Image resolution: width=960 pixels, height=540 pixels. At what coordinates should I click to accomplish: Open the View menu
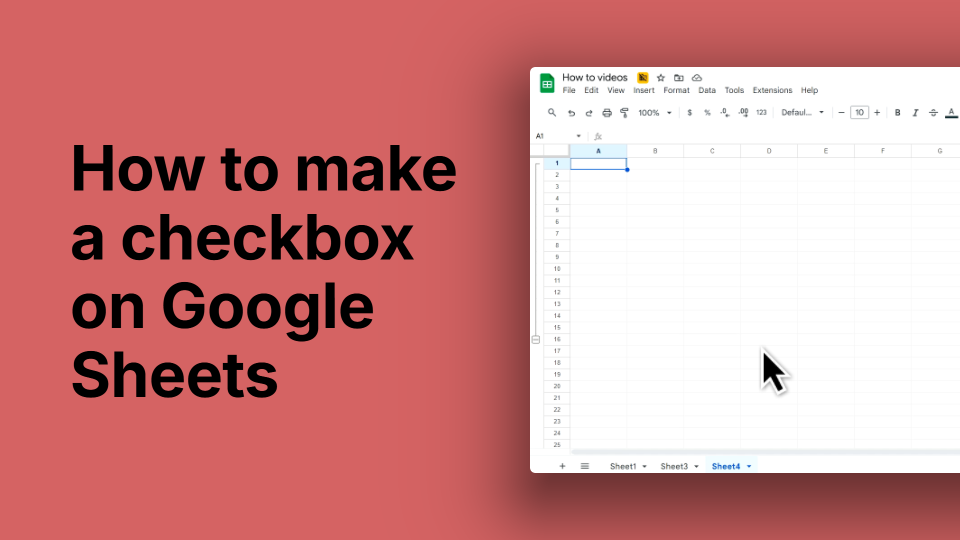tap(615, 90)
